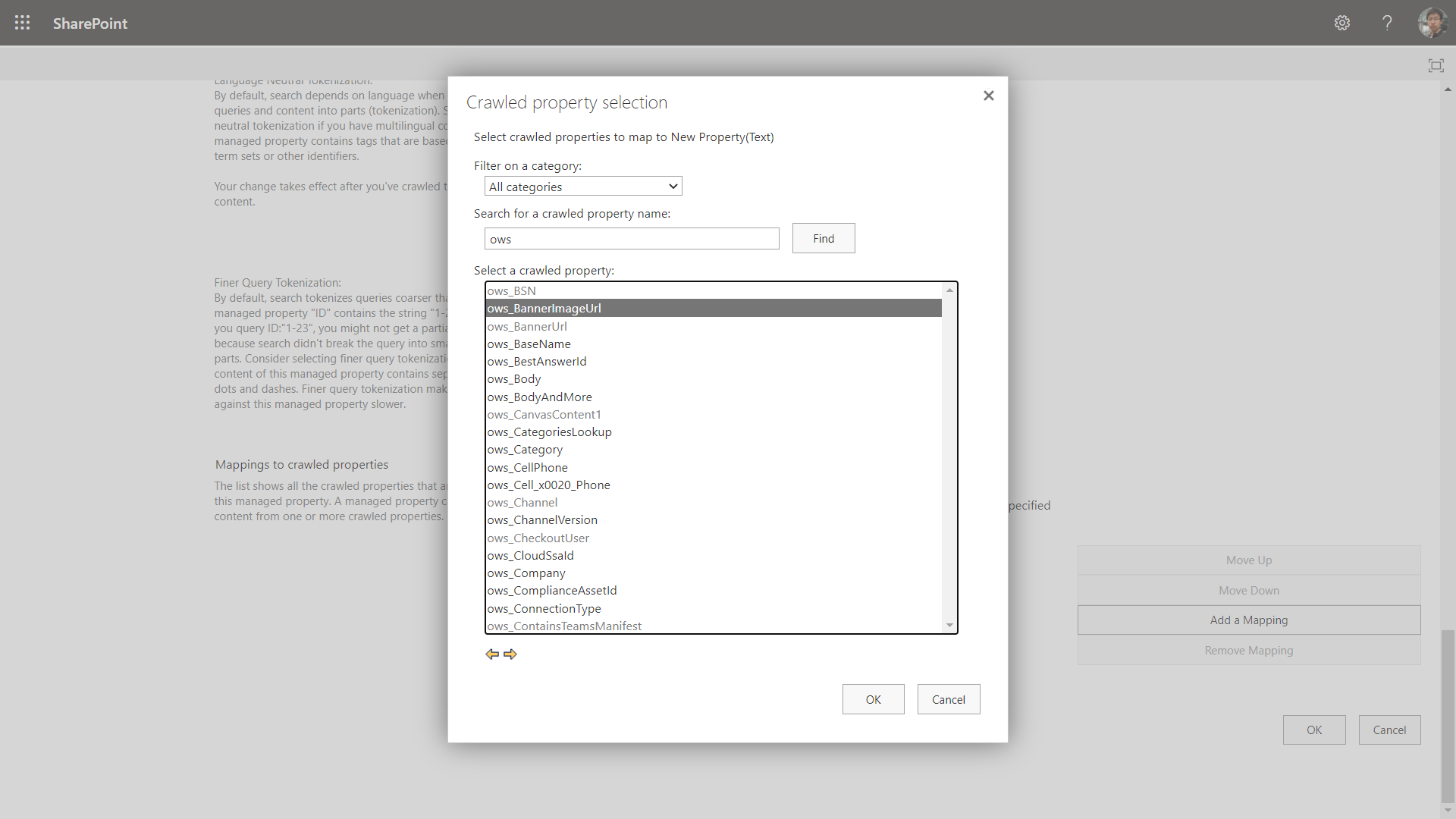The height and width of the screenshot is (819, 1456).
Task: Open the settings gear menu
Action: [x=1342, y=23]
